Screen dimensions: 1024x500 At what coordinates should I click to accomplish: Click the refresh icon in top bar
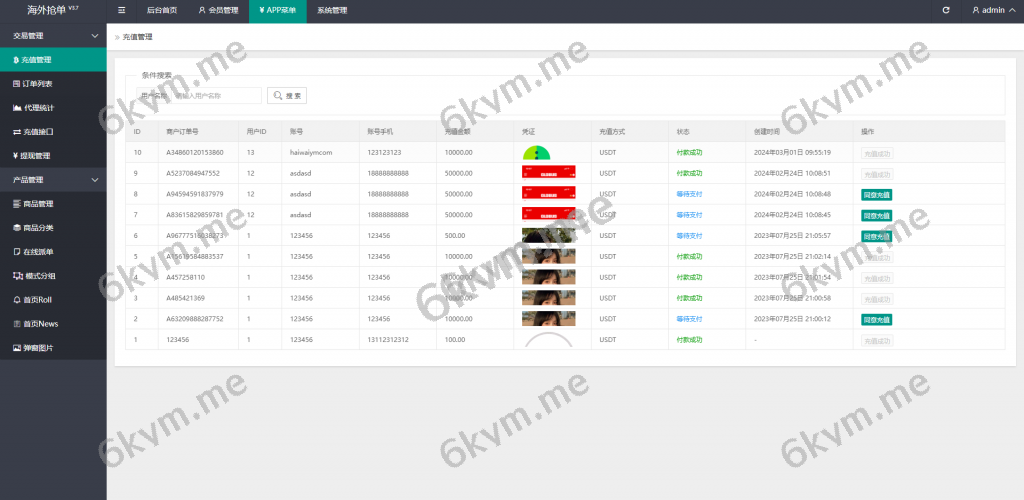(946, 10)
